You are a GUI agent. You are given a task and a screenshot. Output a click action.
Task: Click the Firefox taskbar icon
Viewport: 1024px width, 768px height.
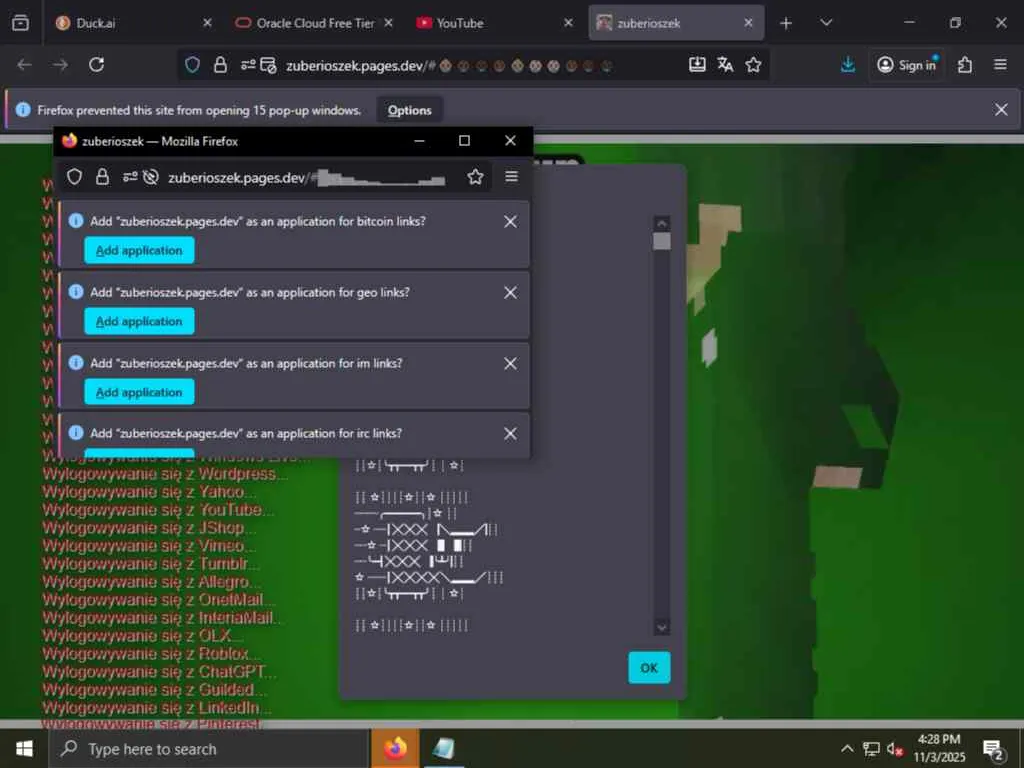[x=395, y=748]
